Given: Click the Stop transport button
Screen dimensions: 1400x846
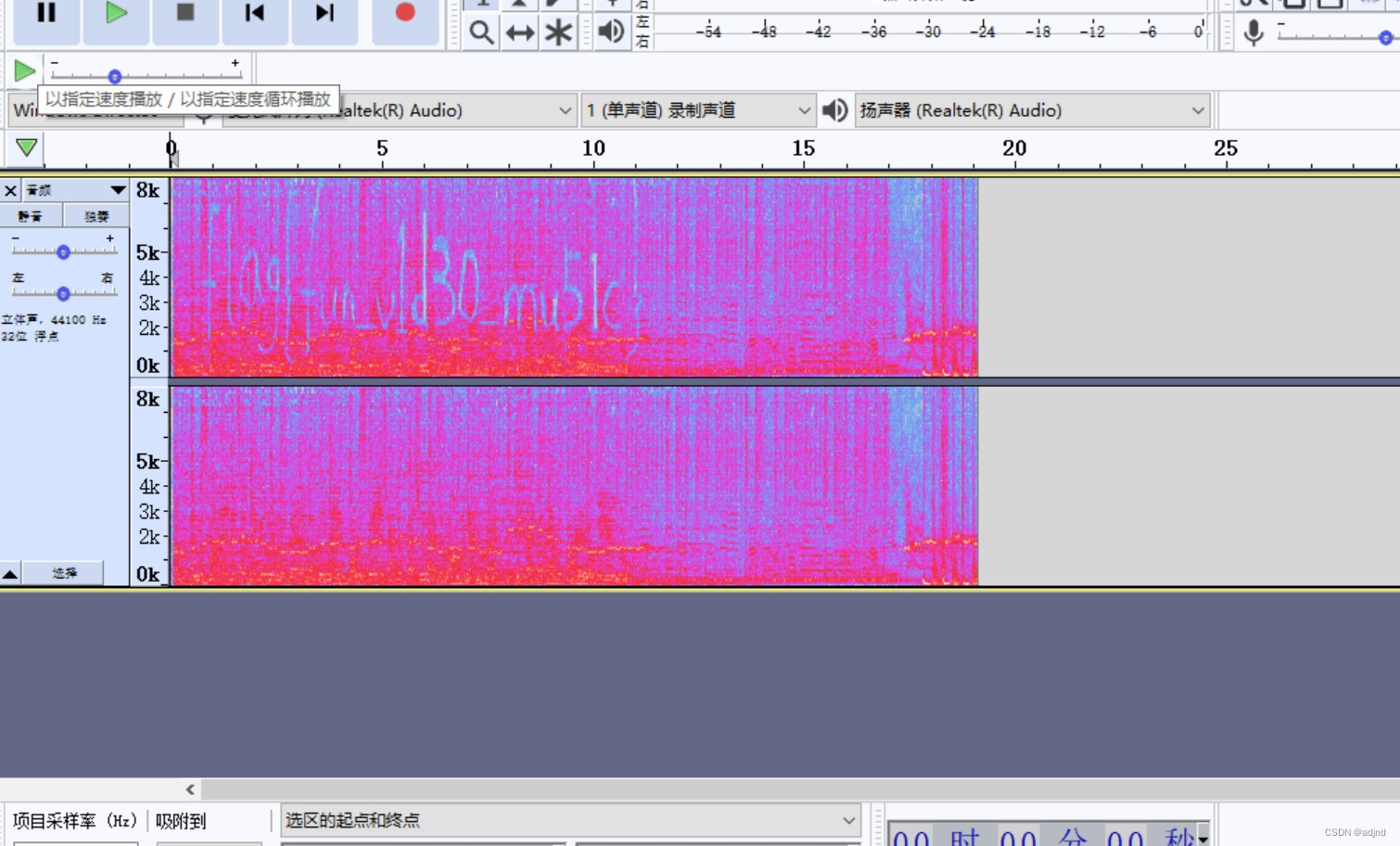Looking at the screenshot, I should 185,15.
